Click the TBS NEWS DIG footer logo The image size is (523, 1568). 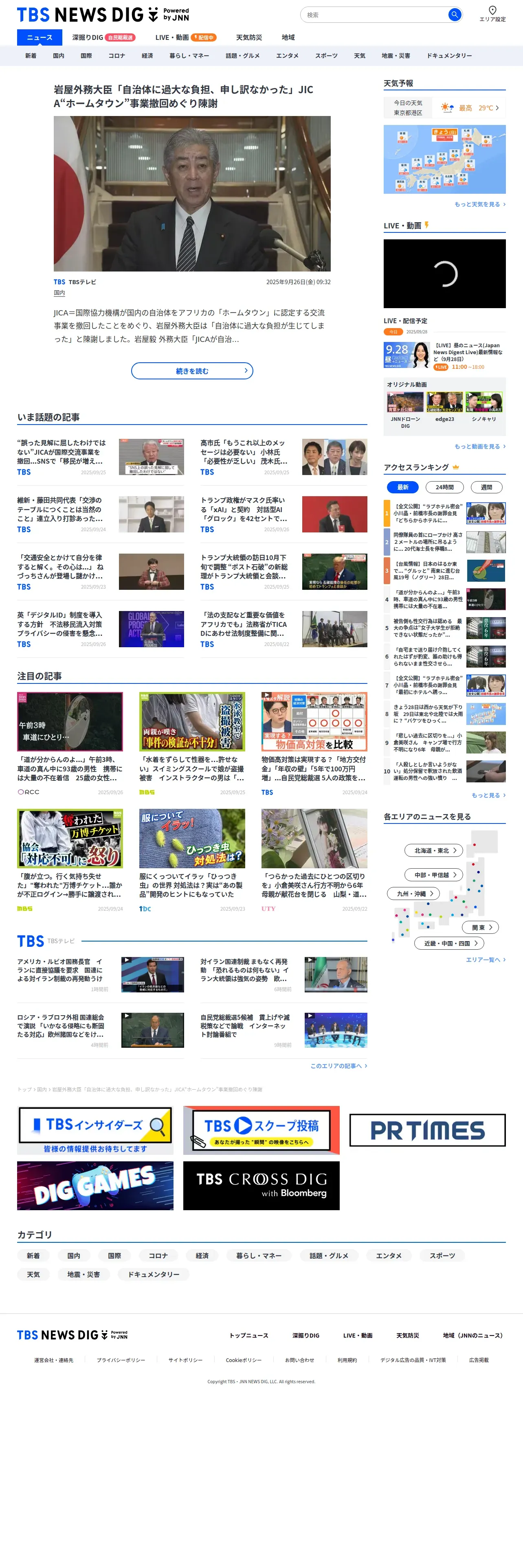point(72,1335)
